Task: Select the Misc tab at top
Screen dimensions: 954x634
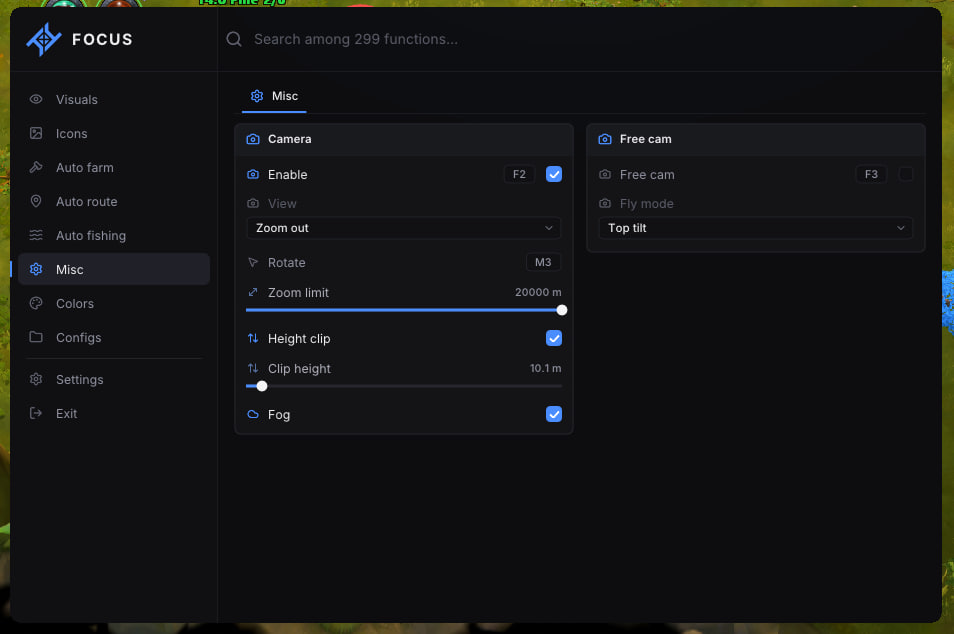Action: coord(274,96)
